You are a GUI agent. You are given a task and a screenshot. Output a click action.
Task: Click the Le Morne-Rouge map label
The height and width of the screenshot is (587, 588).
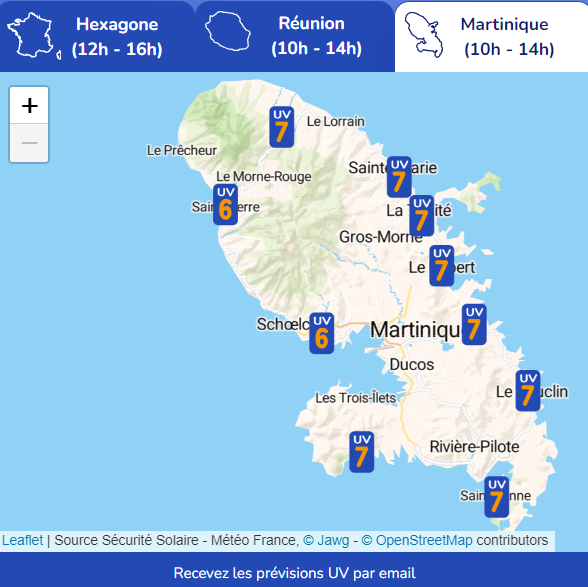(264, 176)
